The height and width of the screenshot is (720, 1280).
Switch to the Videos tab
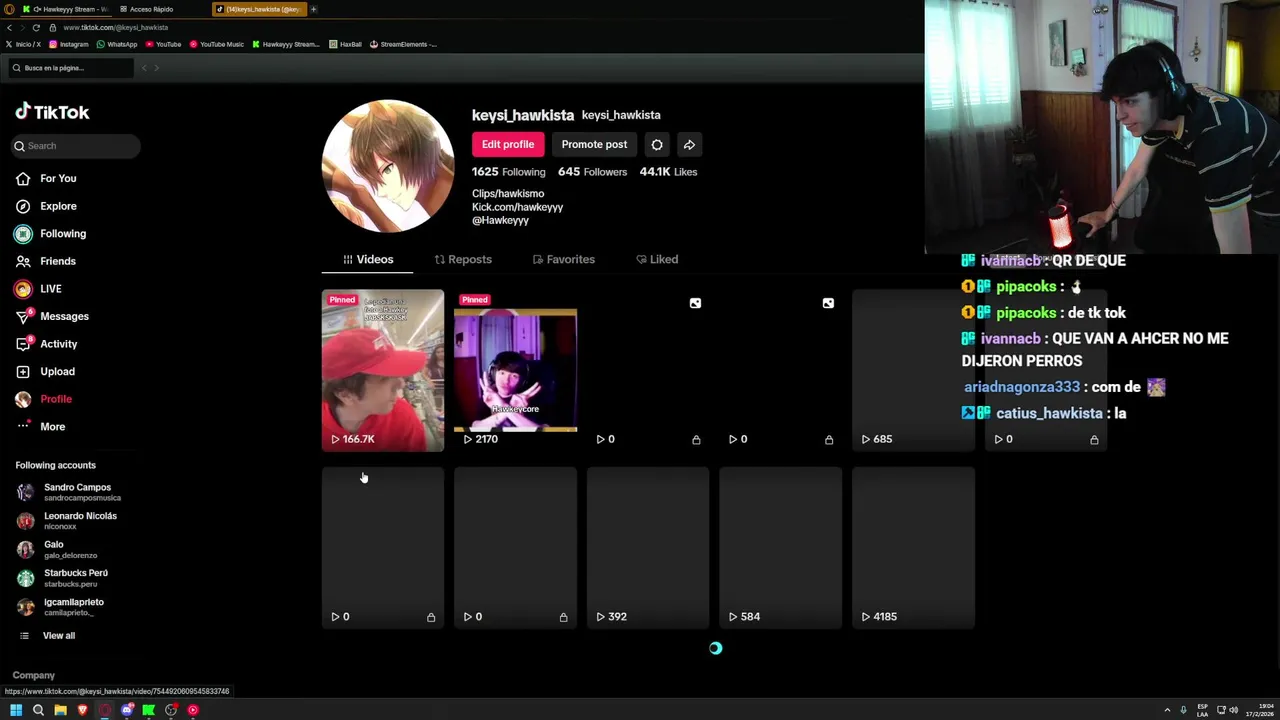pyautogui.click(x=368, y=259)
